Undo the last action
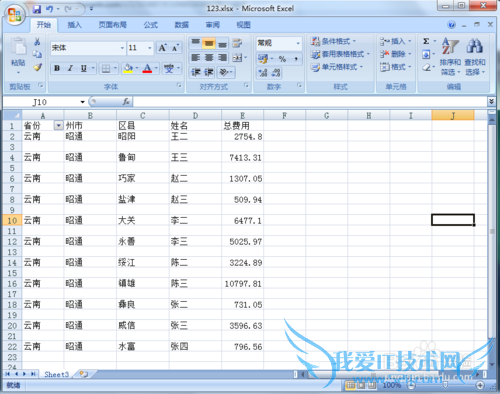Screen dimensions: 500x394 (x=50, y=9)
